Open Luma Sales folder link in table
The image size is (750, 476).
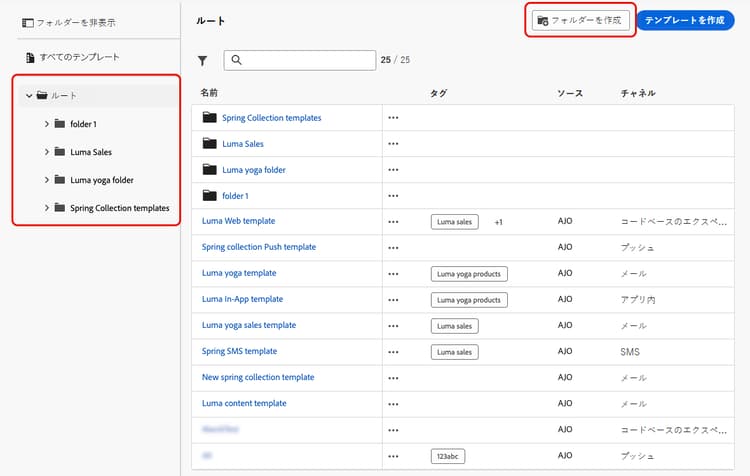tap(243, 144)
